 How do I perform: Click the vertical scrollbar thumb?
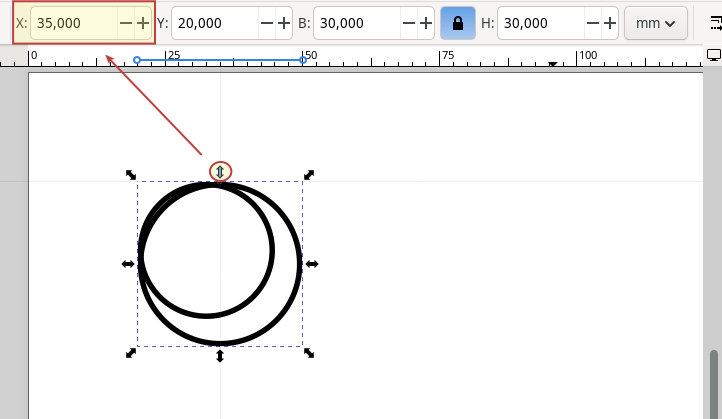714,383
